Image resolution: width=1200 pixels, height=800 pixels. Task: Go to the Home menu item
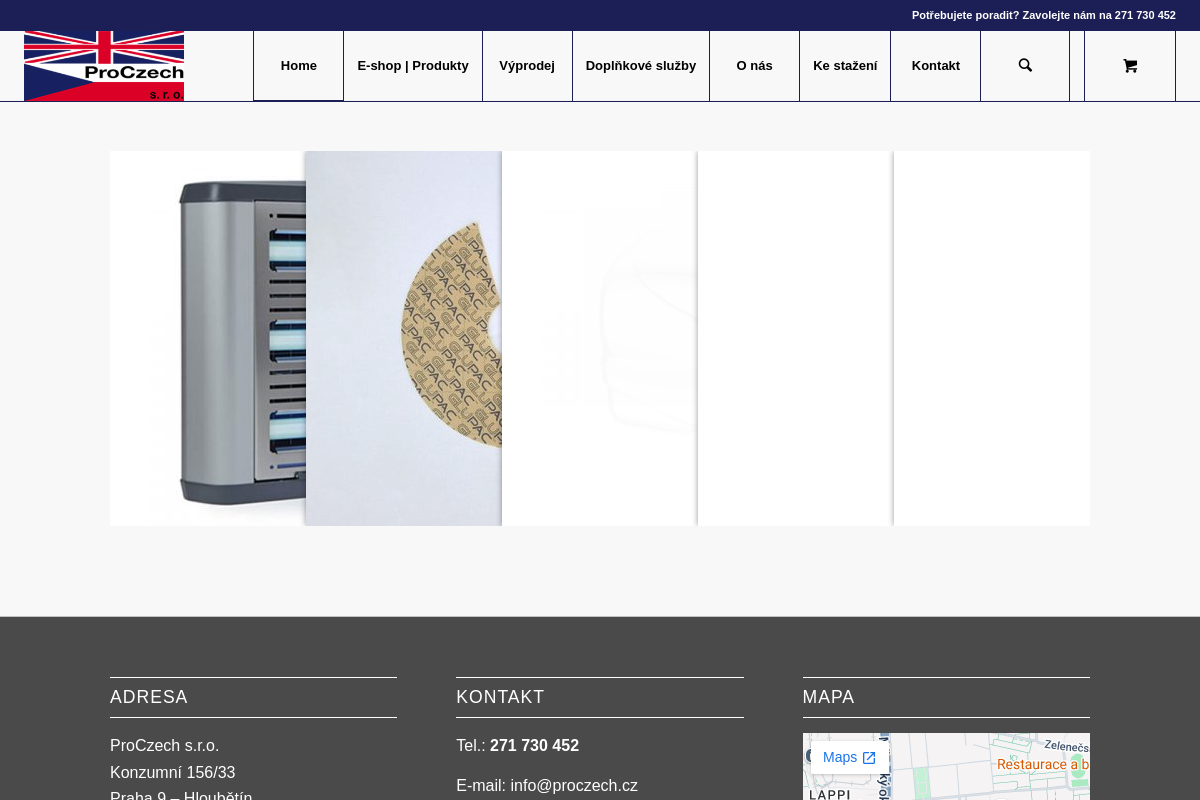tap(298, 66)
